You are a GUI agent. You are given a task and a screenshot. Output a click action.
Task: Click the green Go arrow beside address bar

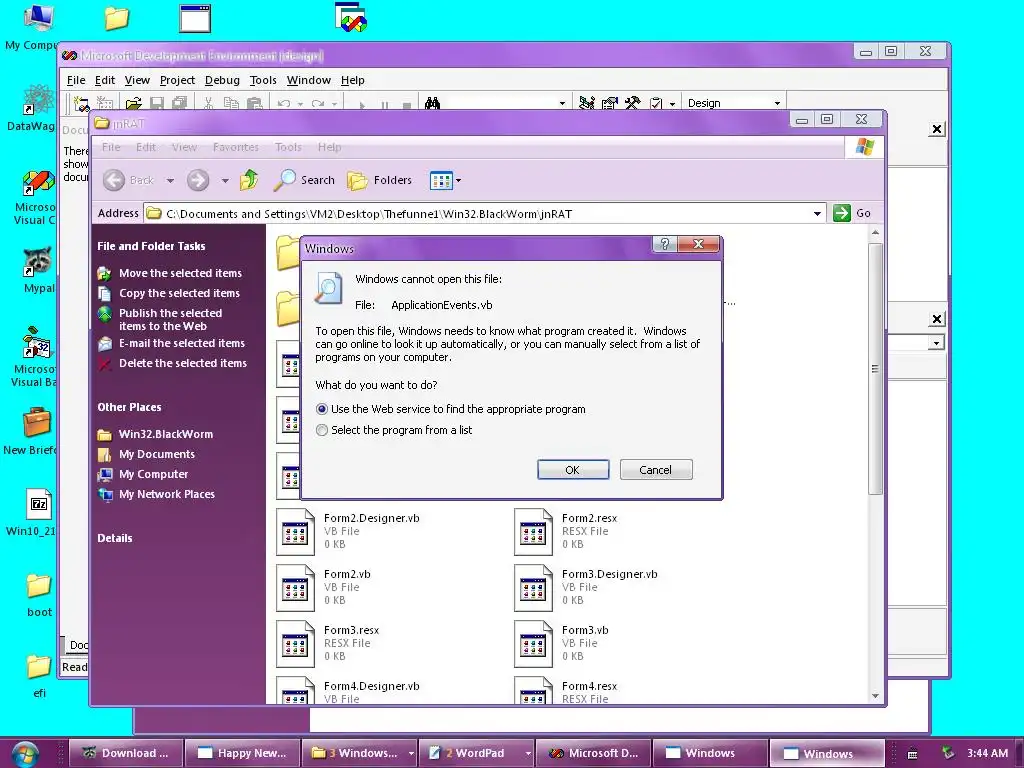coord(842,213)
